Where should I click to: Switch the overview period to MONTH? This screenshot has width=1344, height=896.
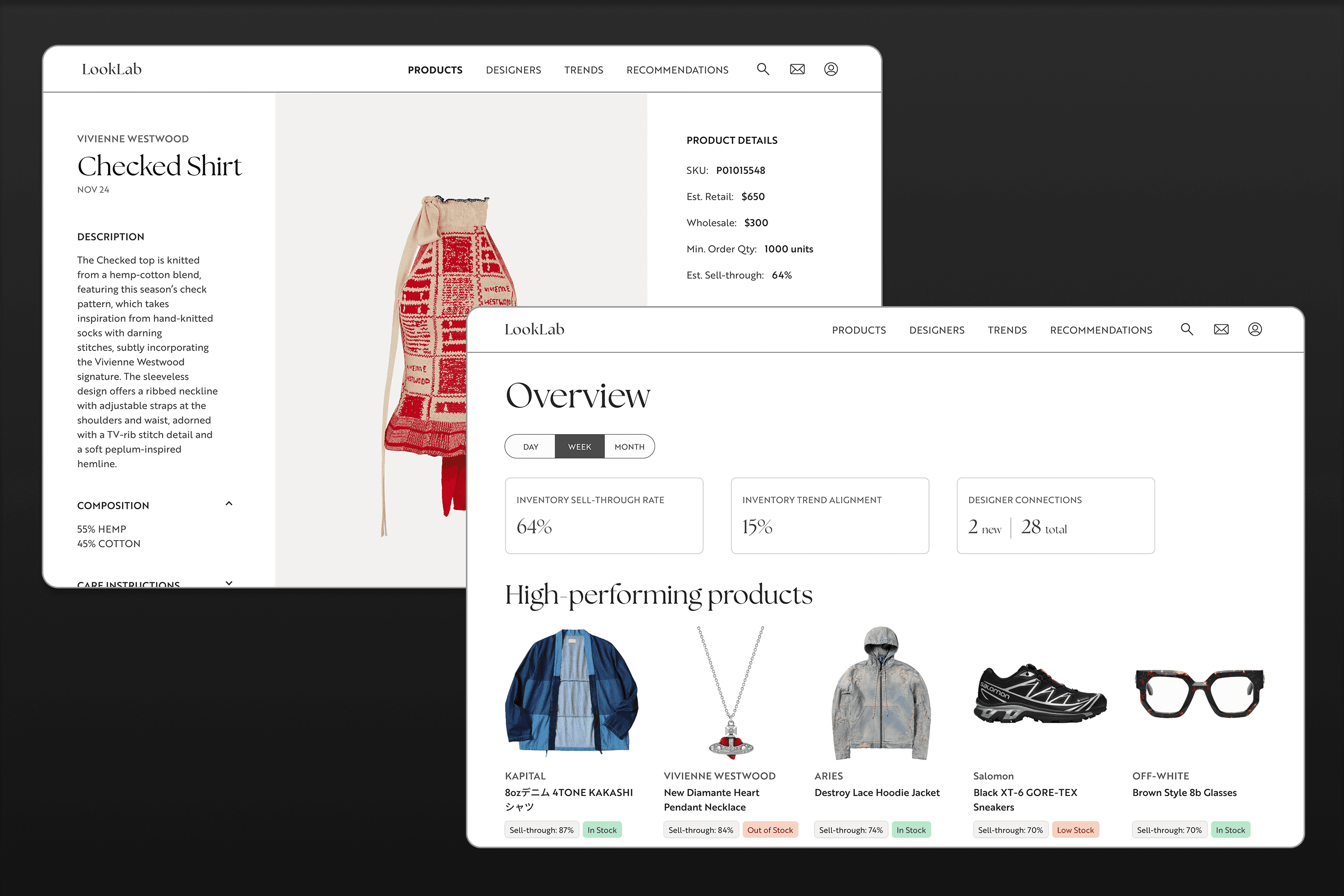629,447
